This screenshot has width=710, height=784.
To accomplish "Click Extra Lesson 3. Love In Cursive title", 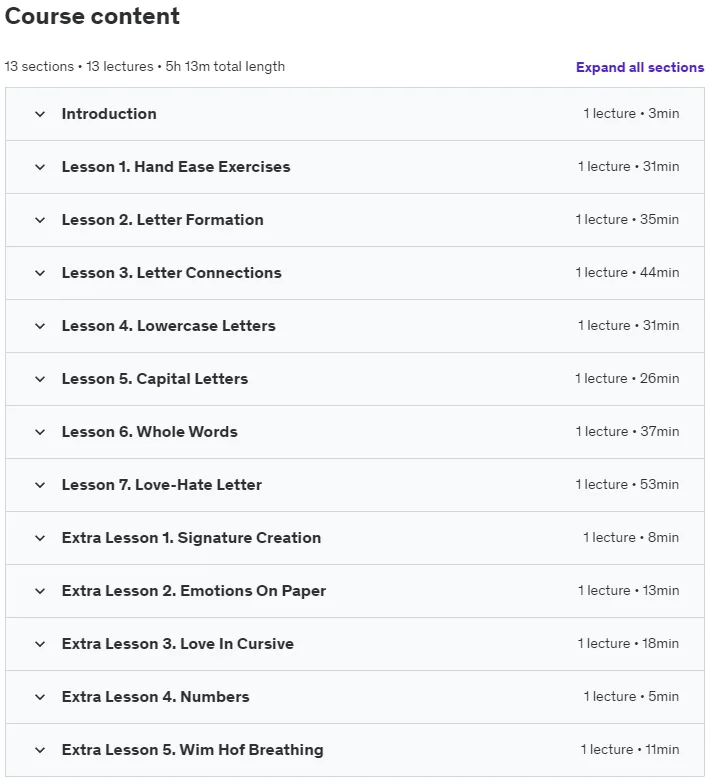I will coord(178,644).
